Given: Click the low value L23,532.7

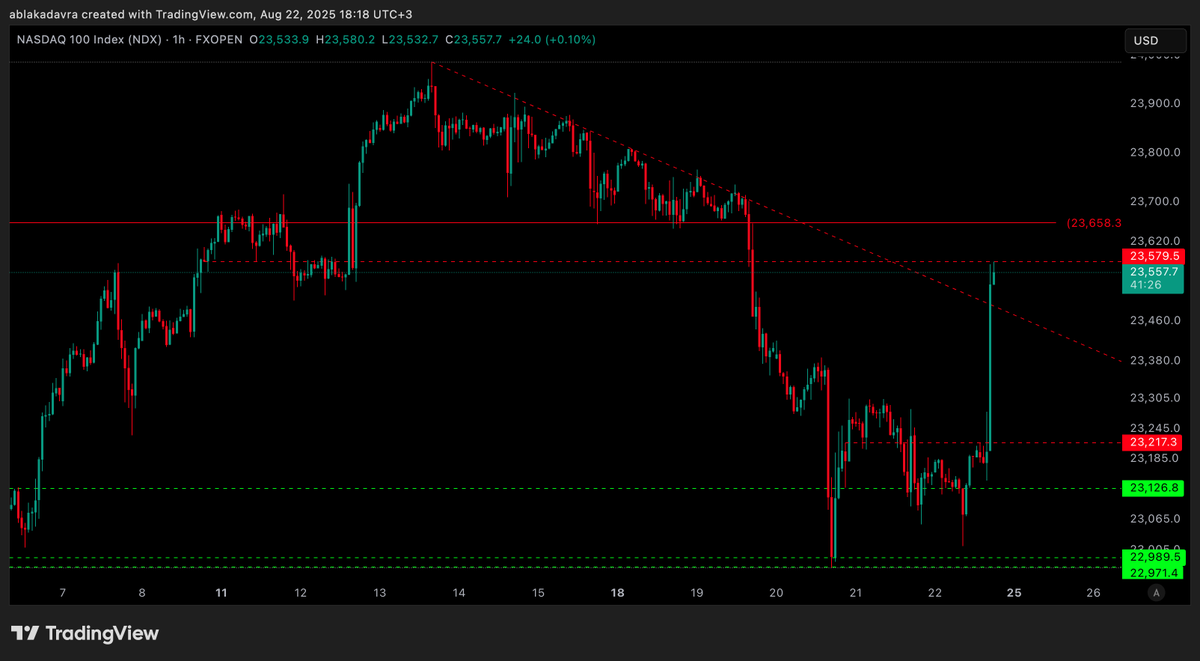Looking at the screenshot, I should [410, 39].
